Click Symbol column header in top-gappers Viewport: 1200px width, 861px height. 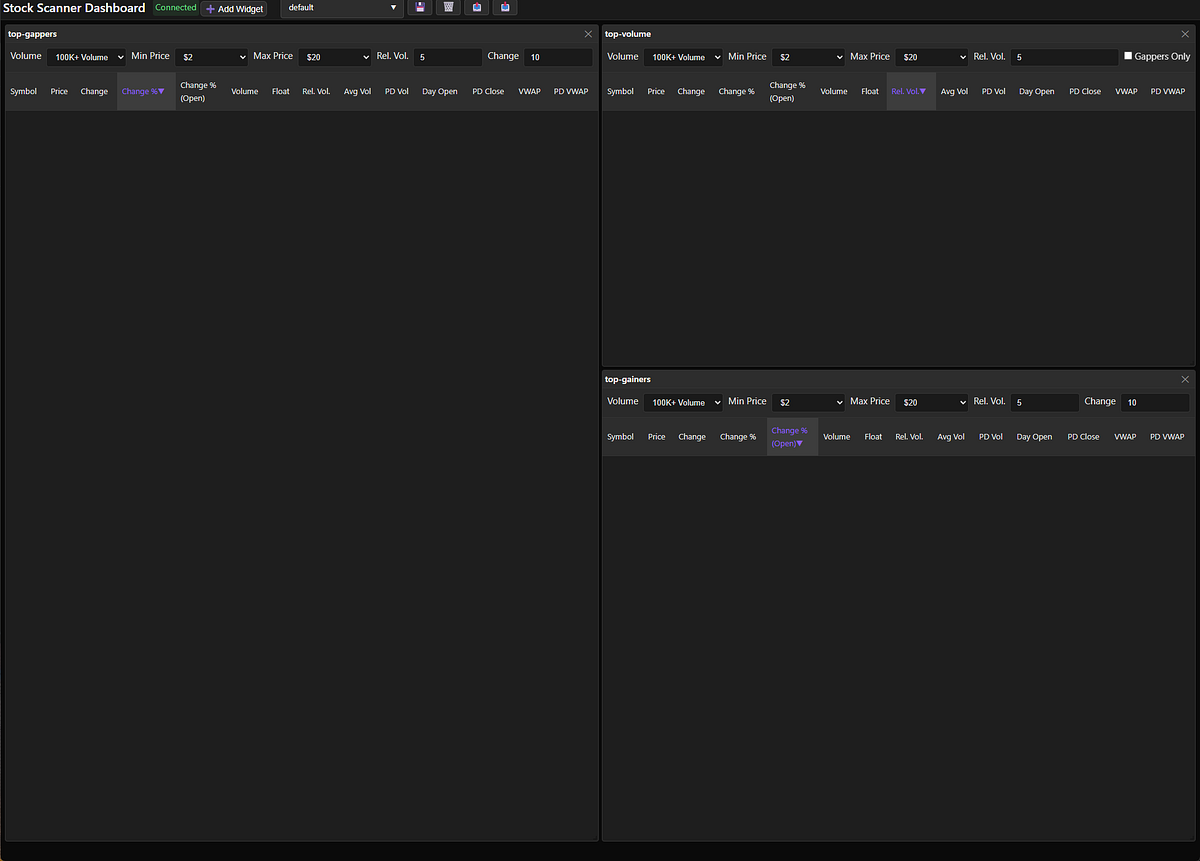tap(23, 92)
